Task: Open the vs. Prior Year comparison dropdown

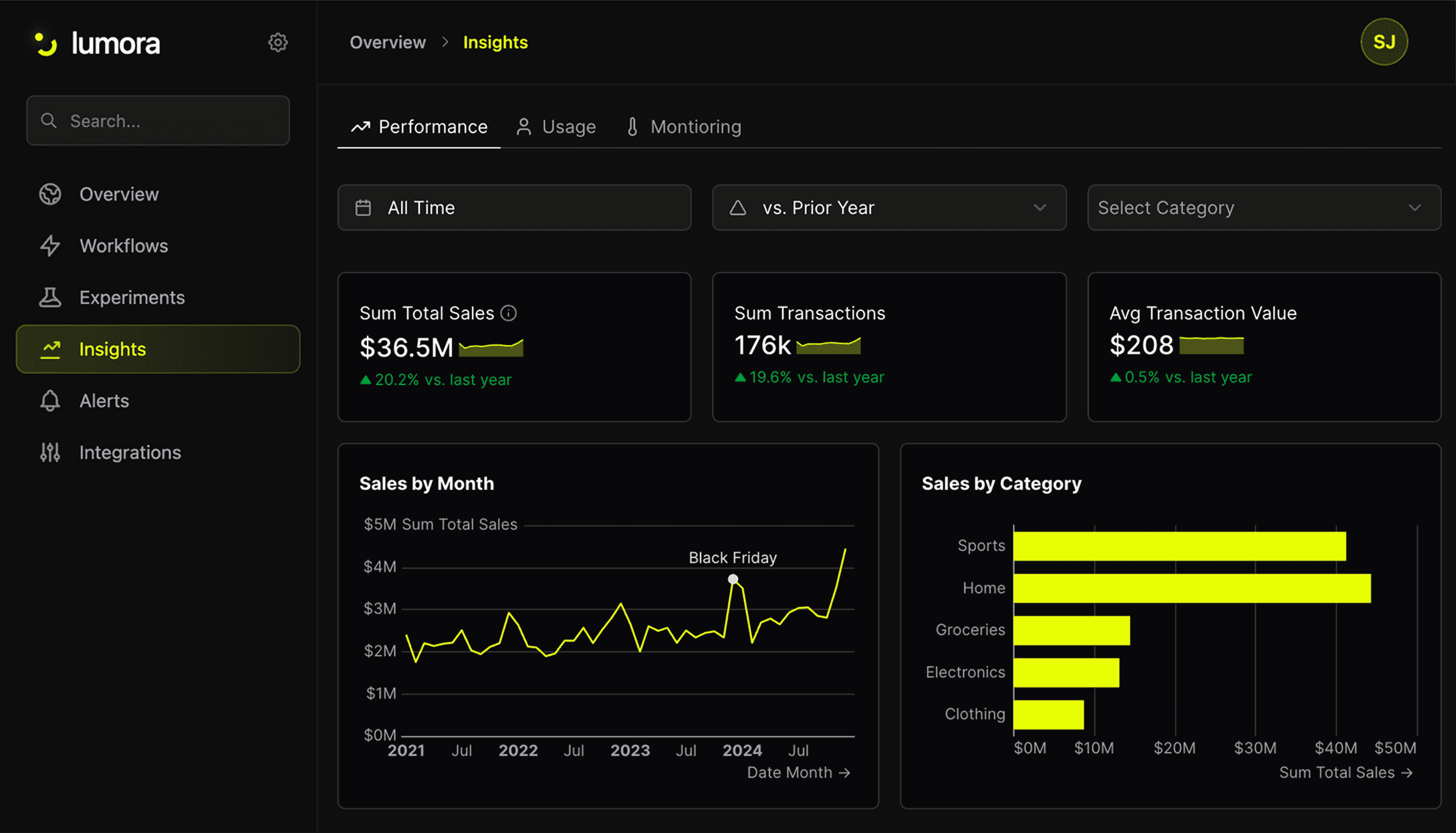Action: (889, 207)
